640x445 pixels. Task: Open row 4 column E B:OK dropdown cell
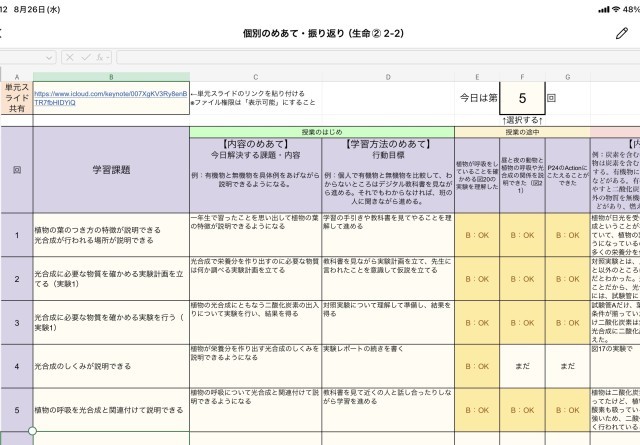coord(477,366)
